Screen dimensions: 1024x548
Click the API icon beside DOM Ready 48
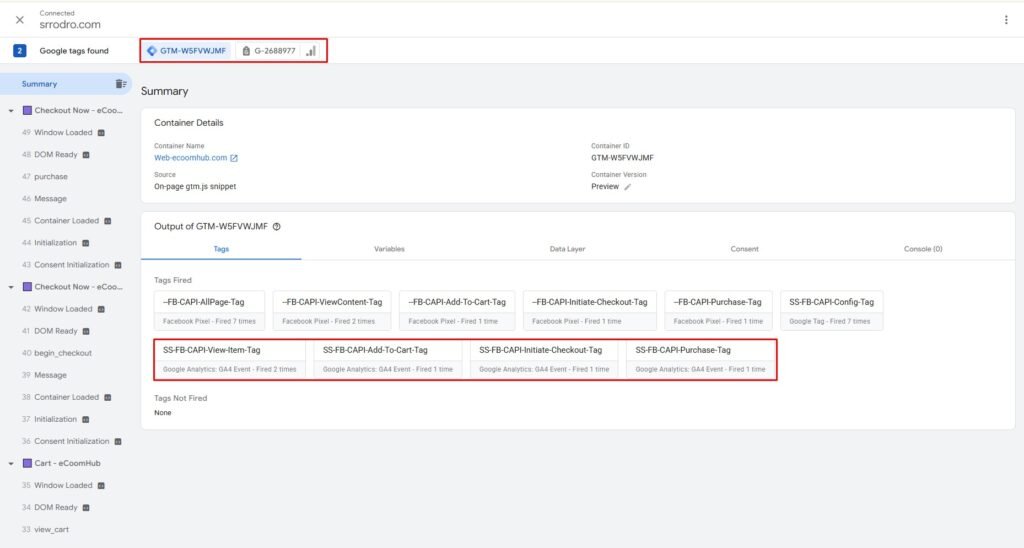[x=86, y=155]
